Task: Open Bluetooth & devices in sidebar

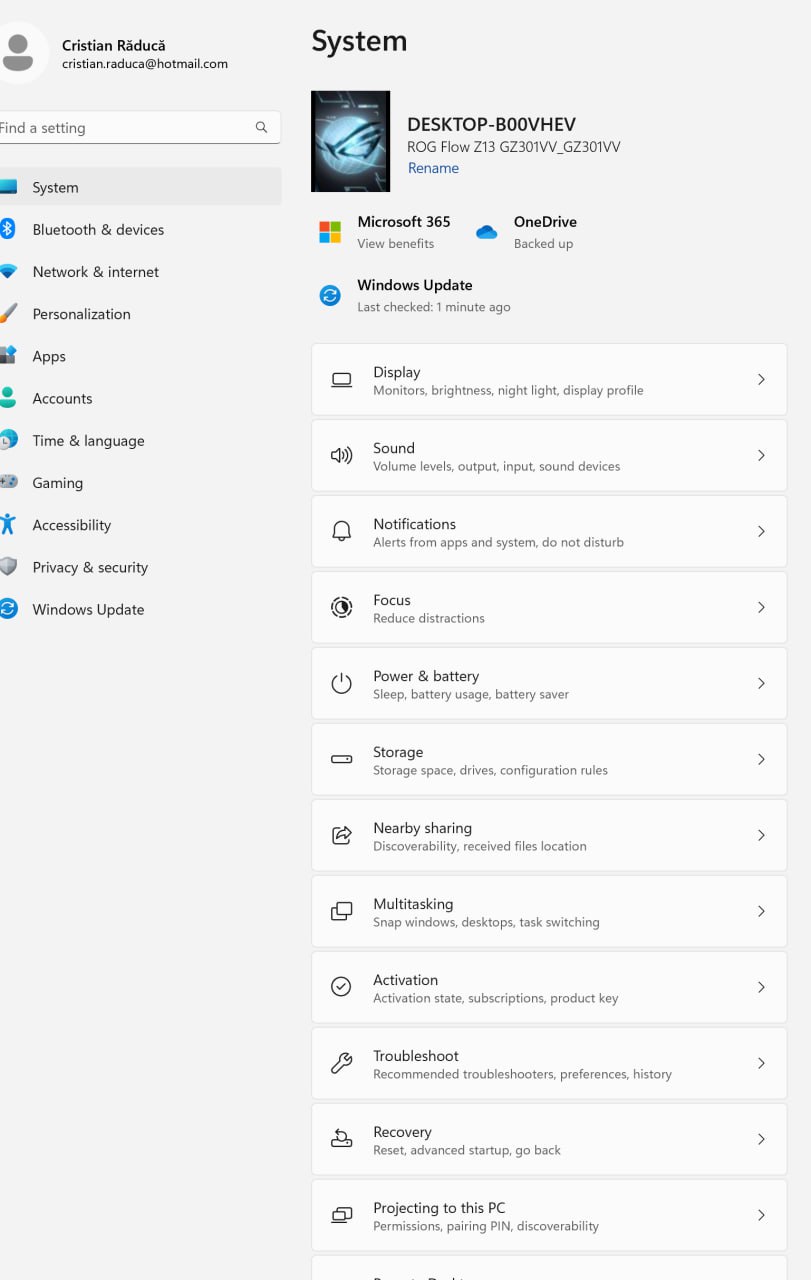Action: coord(98,230)
